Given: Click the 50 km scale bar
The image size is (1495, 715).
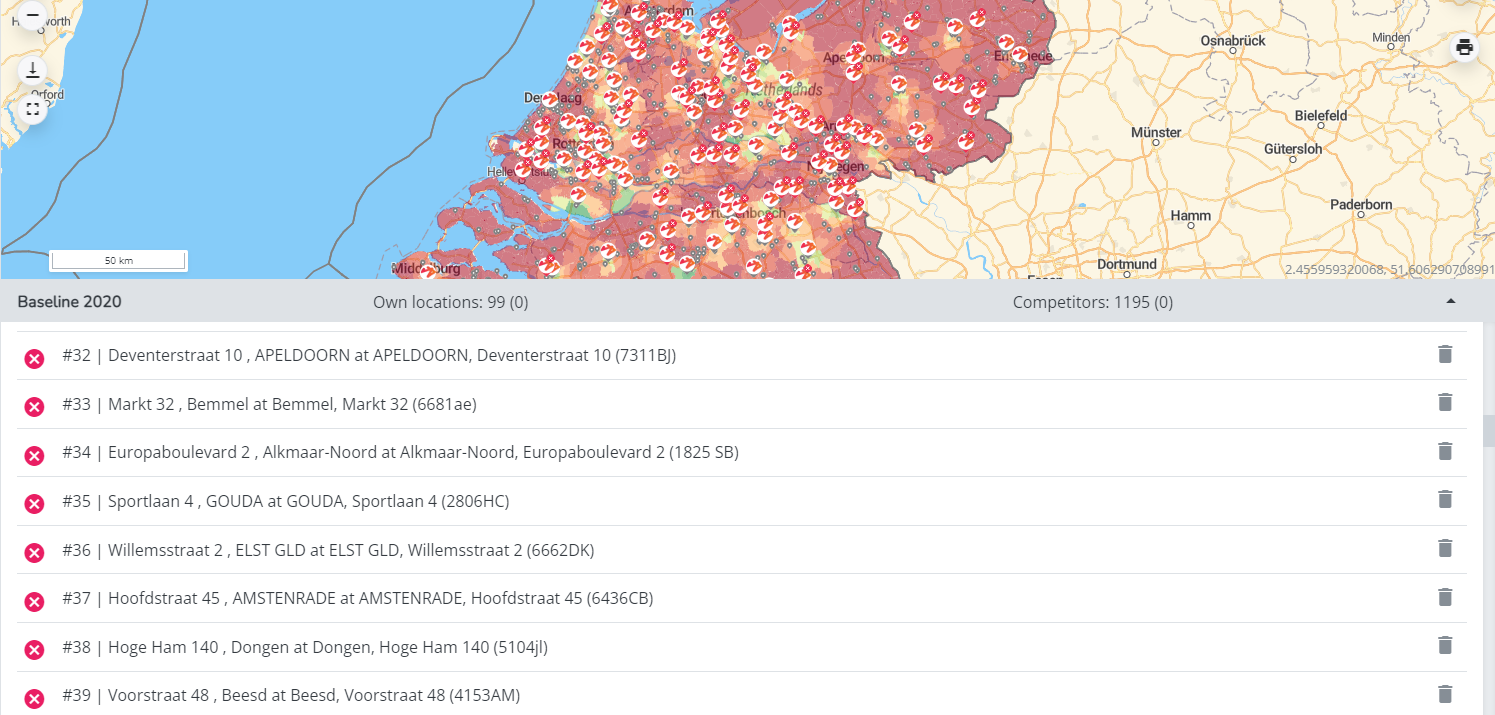Looking at the screenshot, I should (x=118, y=259).
